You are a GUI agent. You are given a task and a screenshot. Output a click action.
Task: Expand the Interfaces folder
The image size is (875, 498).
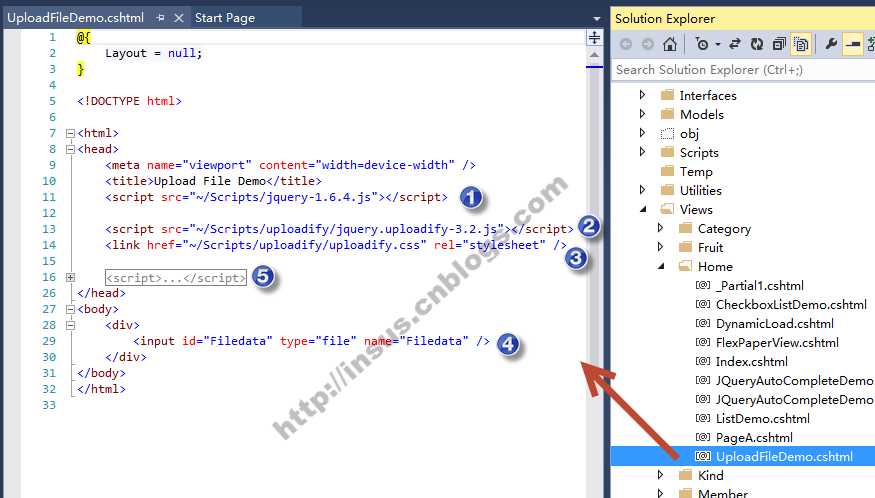[x=642, y=95]
